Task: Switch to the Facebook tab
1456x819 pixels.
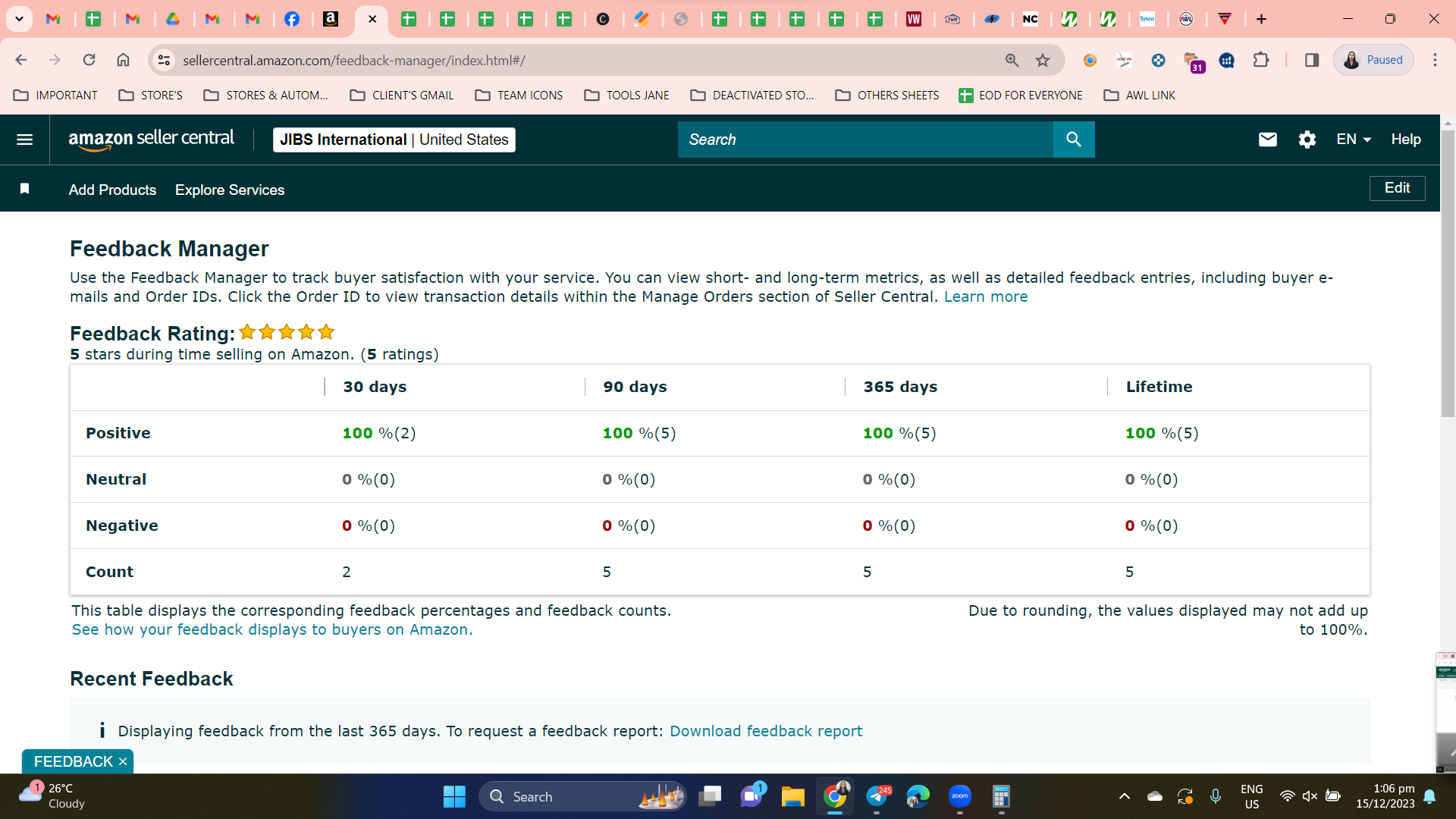Action: coord(291,19)
